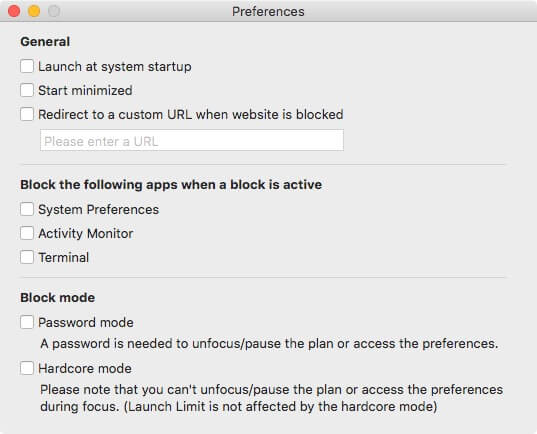
Task: Click the 'Hardcore mode' label text
Action: [85, 369]
